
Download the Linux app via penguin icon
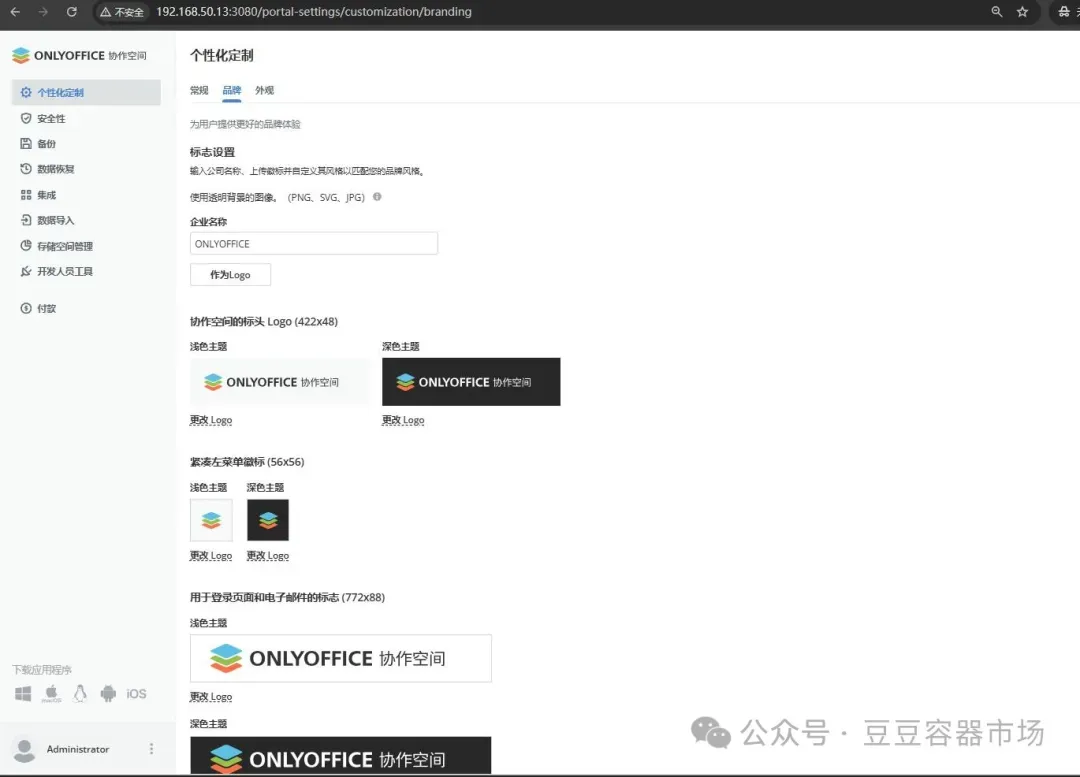(x=80, y=694)
